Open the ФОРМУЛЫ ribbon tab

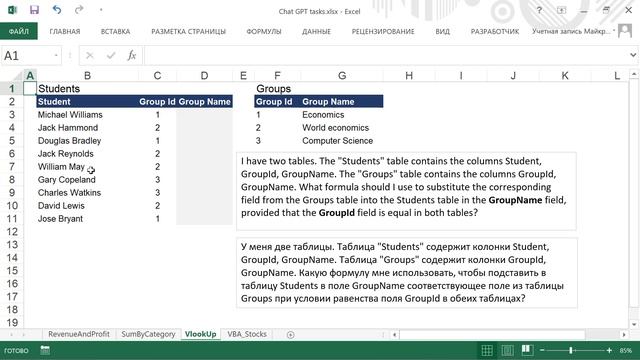coord(264,31)
